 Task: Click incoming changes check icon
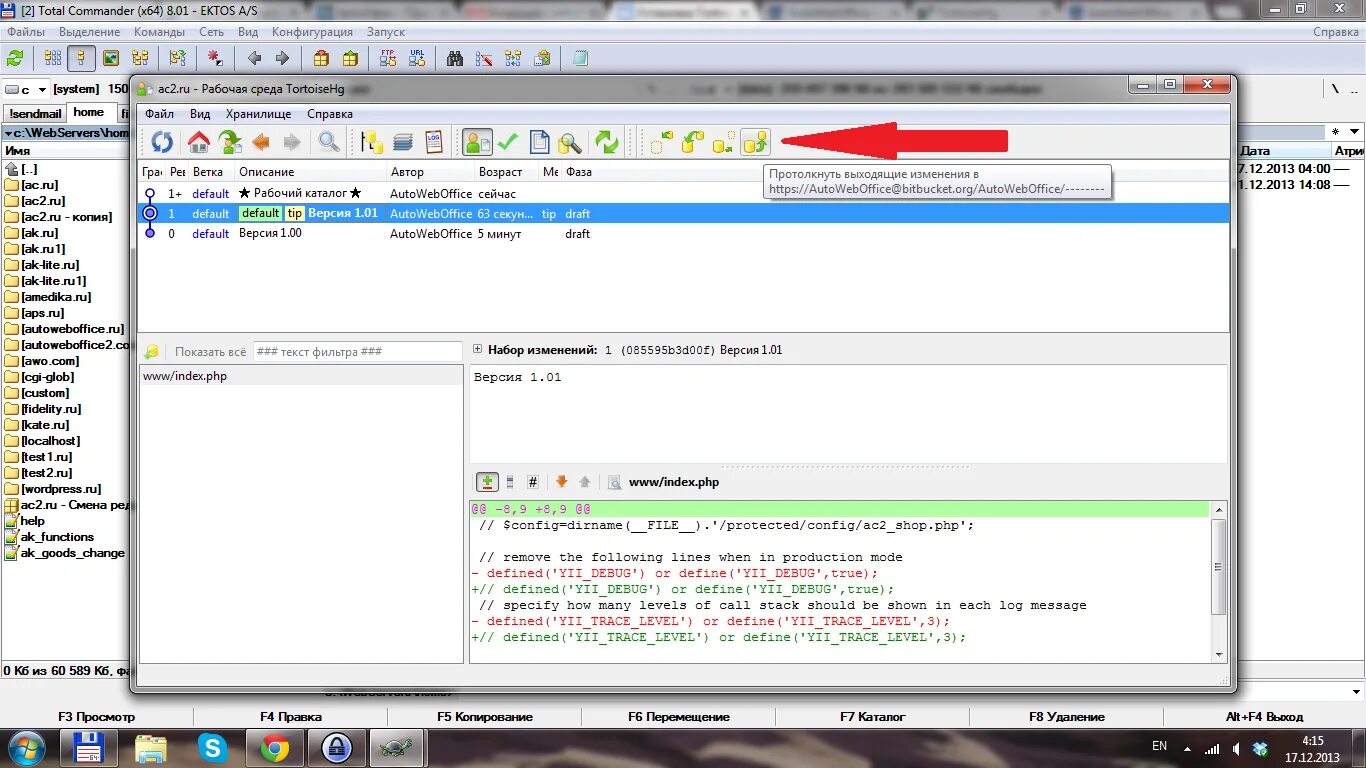point(661,142)
